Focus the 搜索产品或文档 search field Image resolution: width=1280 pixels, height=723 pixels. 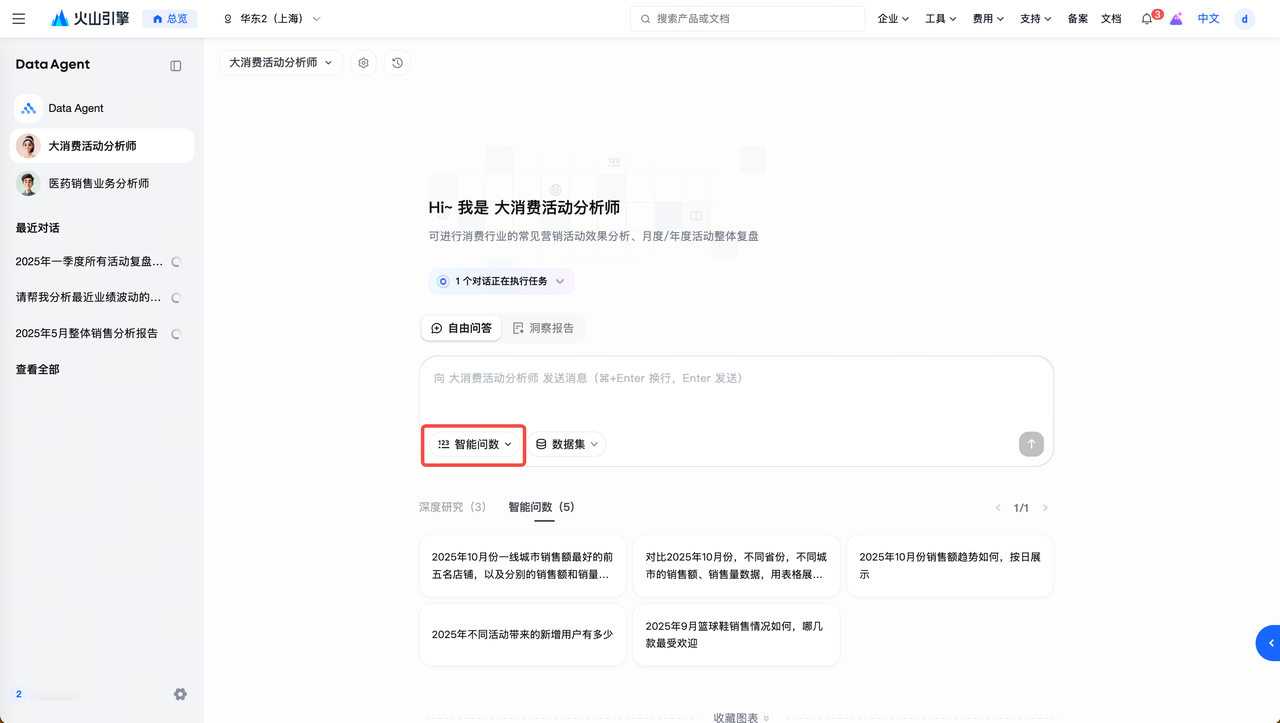click(747, 19)
